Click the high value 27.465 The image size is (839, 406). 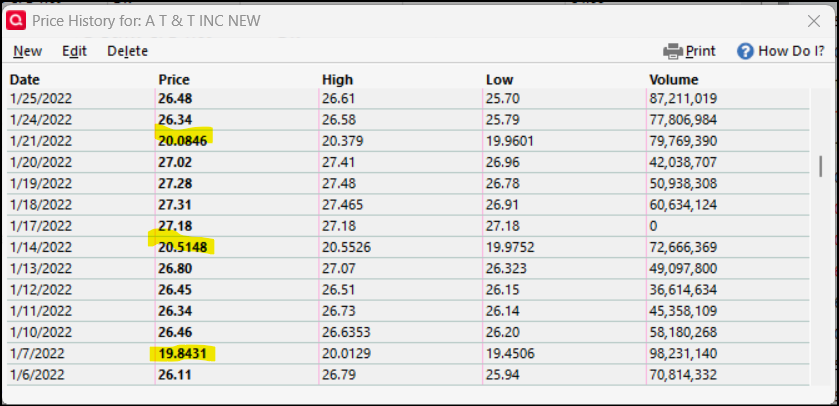(342, 204)
